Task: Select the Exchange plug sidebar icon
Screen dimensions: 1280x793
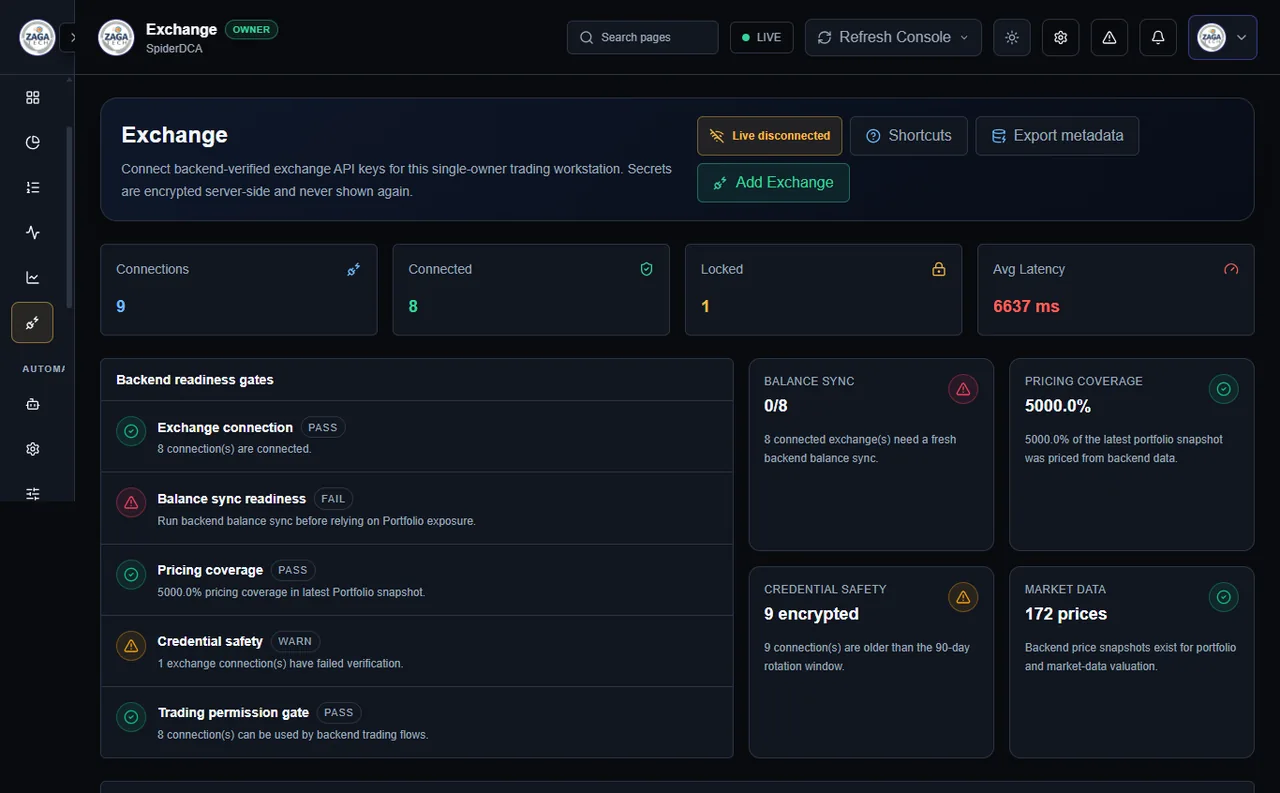Action: pyautogui.click(x=33, y=323)
